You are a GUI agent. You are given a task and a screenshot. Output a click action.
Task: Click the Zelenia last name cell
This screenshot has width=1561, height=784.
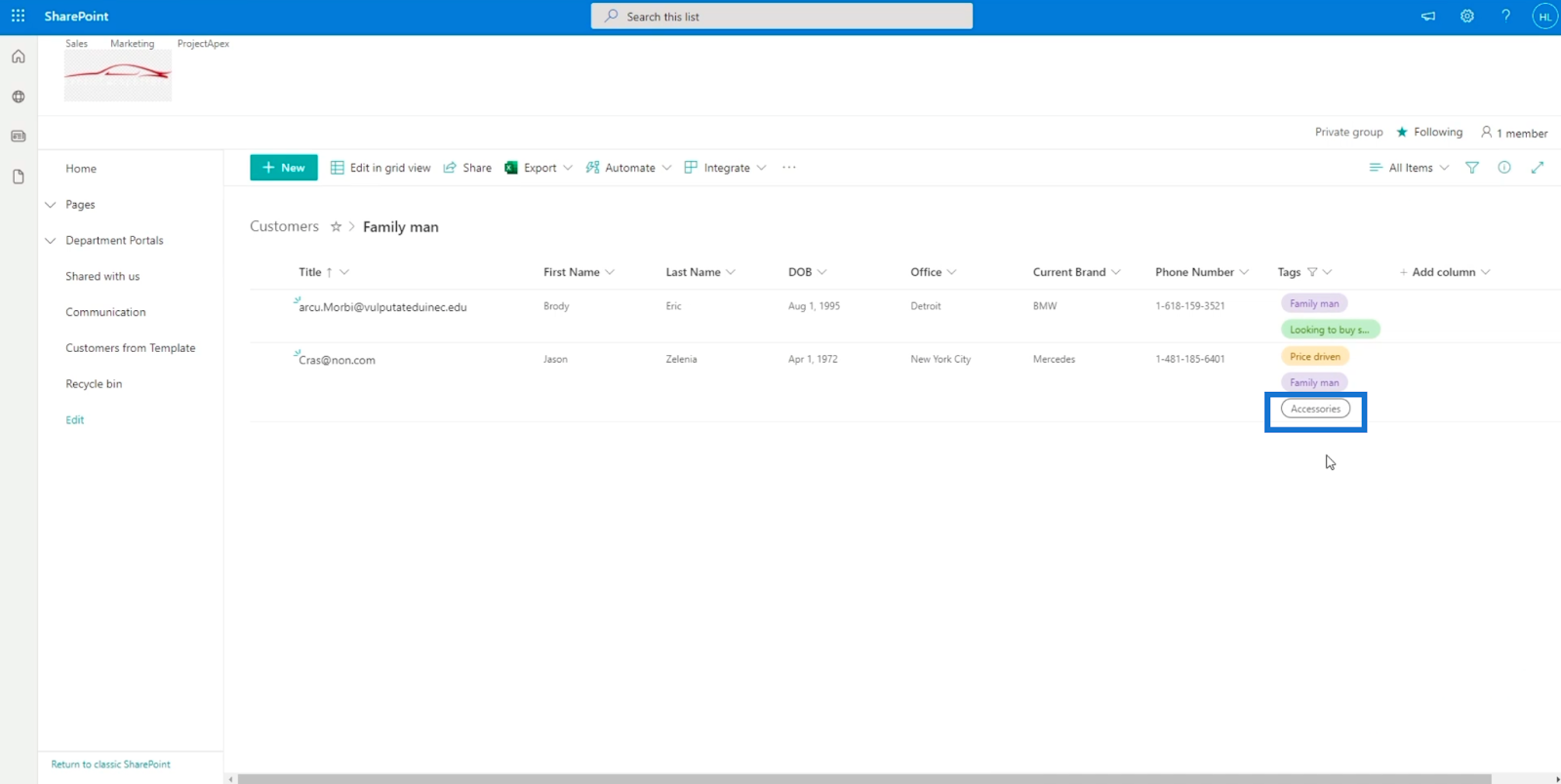681,359
